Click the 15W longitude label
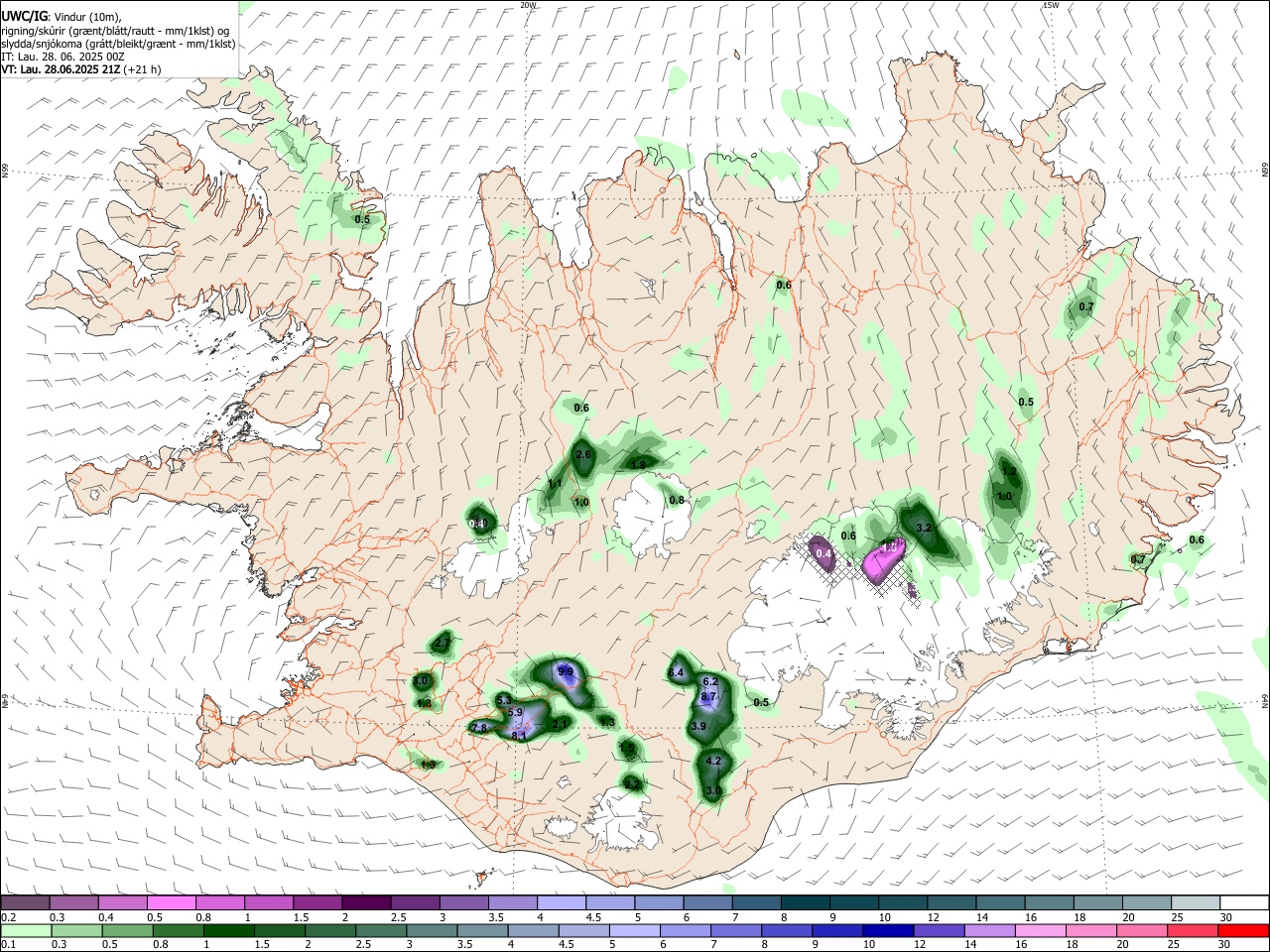Image resolution: width=1270 pixels, height=952 pixels. pyautogui.click(x=1050, y=5)
